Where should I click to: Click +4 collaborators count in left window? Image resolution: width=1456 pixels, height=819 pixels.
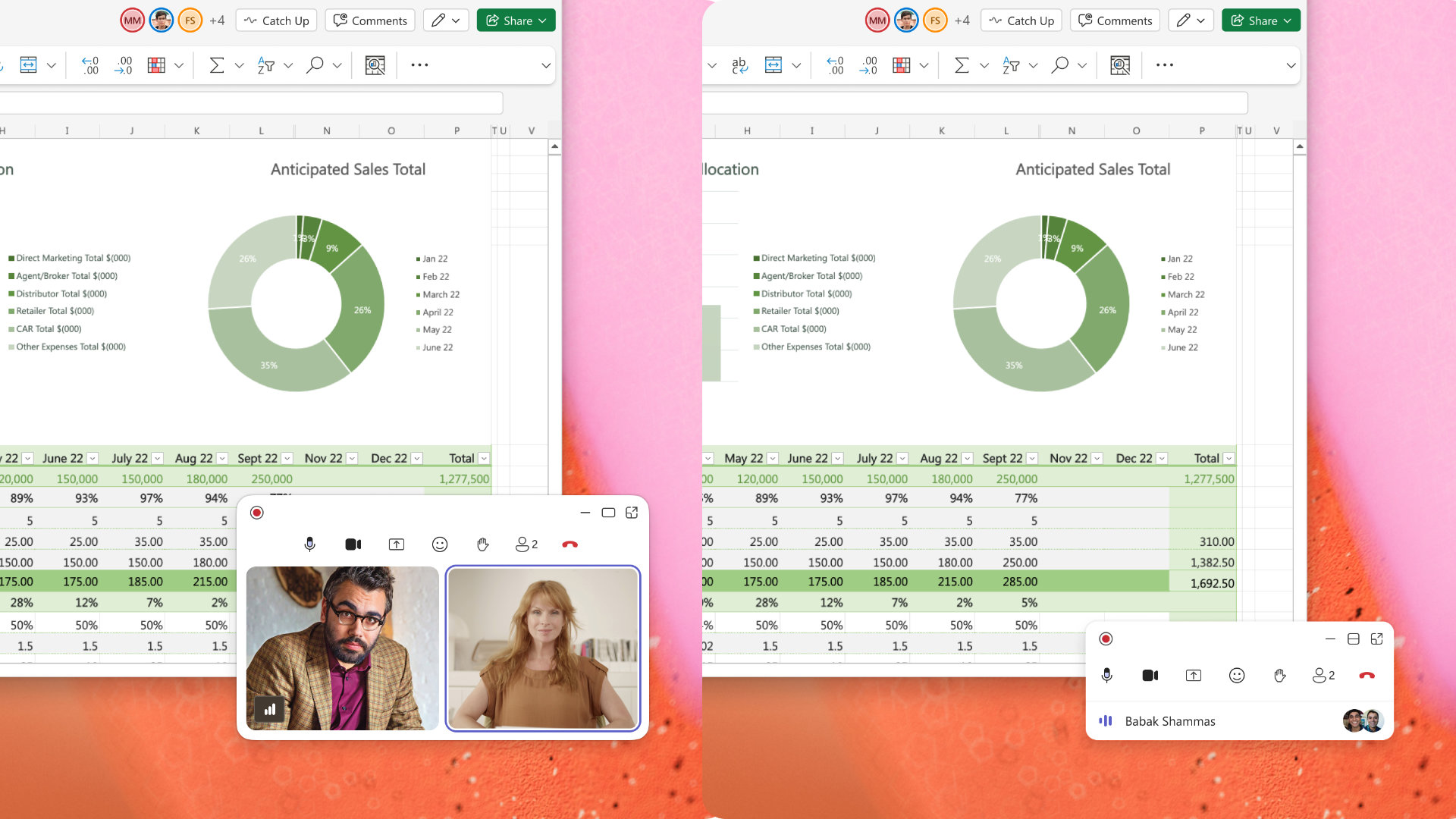[x=217, y=20]
